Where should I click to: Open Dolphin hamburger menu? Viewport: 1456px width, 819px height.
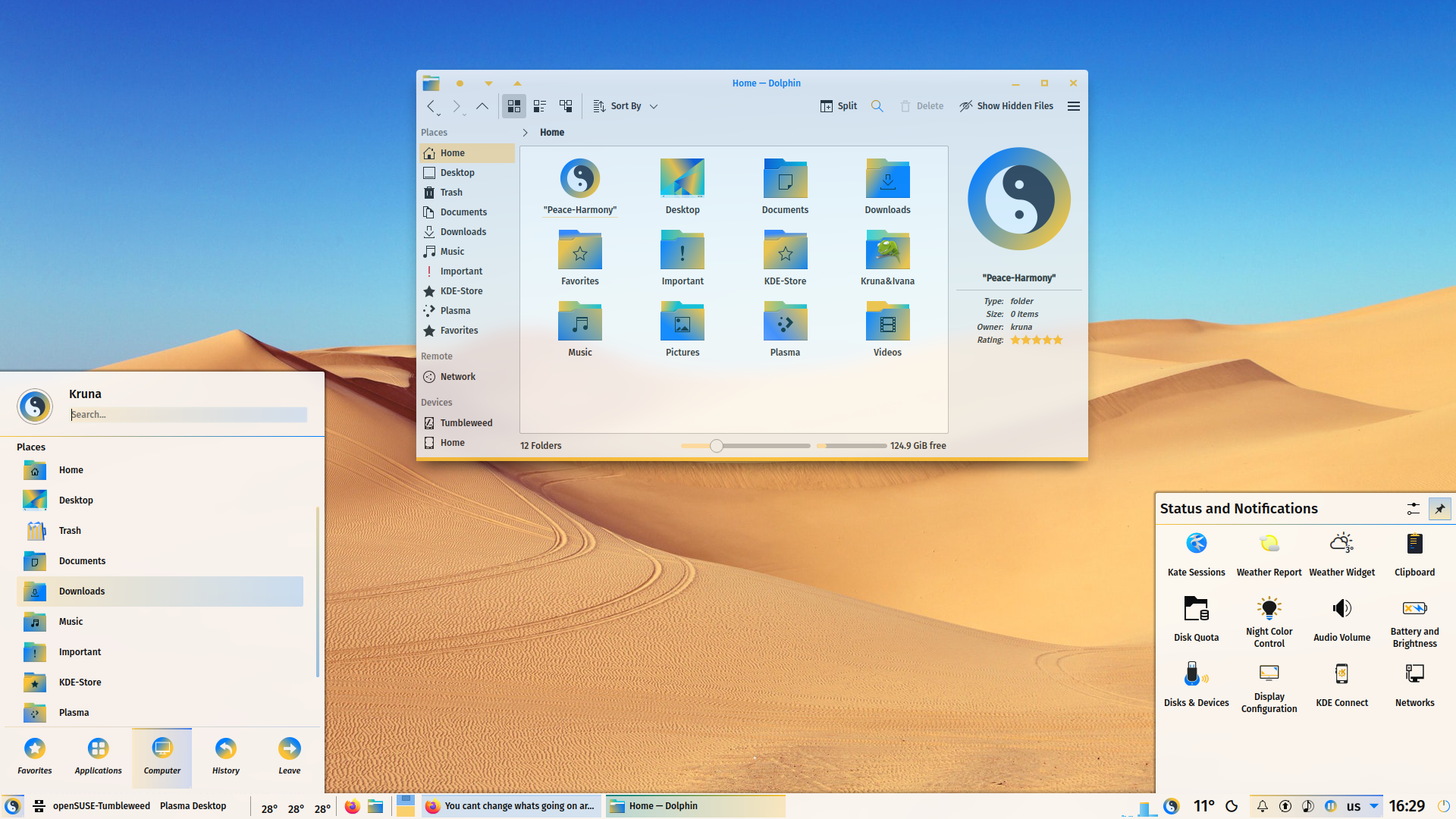(x=1074, y=106)
